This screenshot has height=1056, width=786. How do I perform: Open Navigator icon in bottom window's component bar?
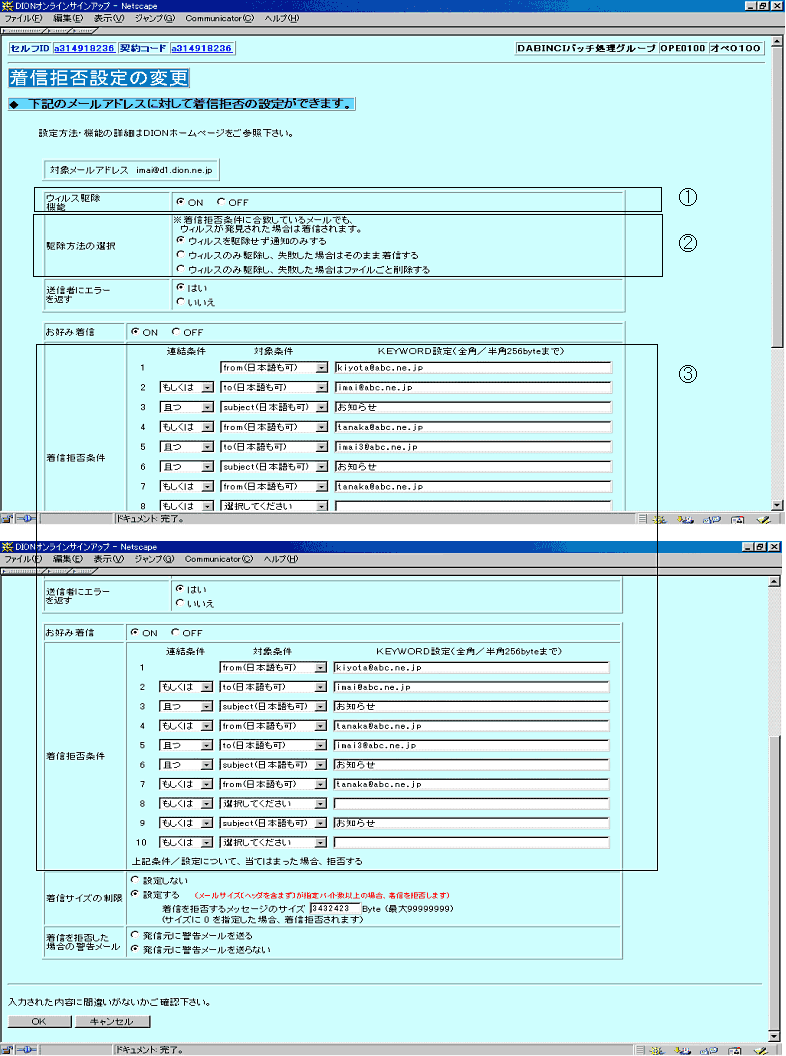click(x=657, y=1050)
